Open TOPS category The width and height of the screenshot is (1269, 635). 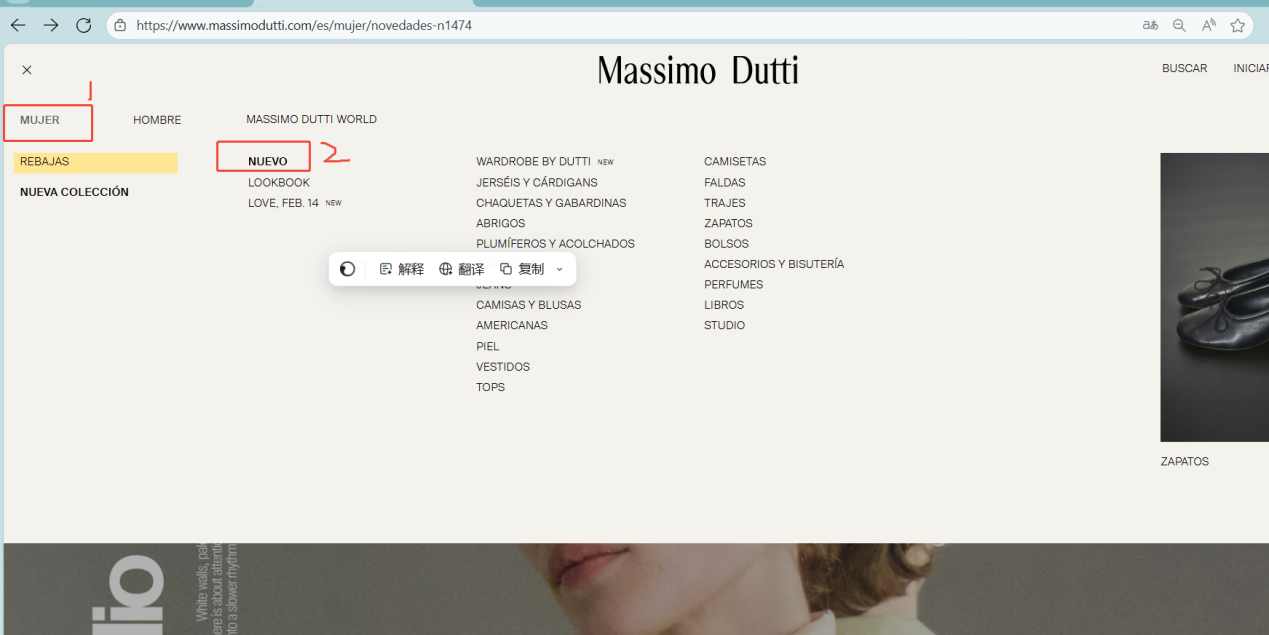pyautogui.click(x=490, y=387)
